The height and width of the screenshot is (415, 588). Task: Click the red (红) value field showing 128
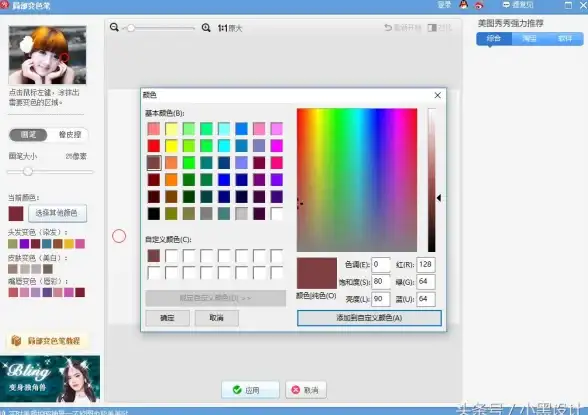426,265
